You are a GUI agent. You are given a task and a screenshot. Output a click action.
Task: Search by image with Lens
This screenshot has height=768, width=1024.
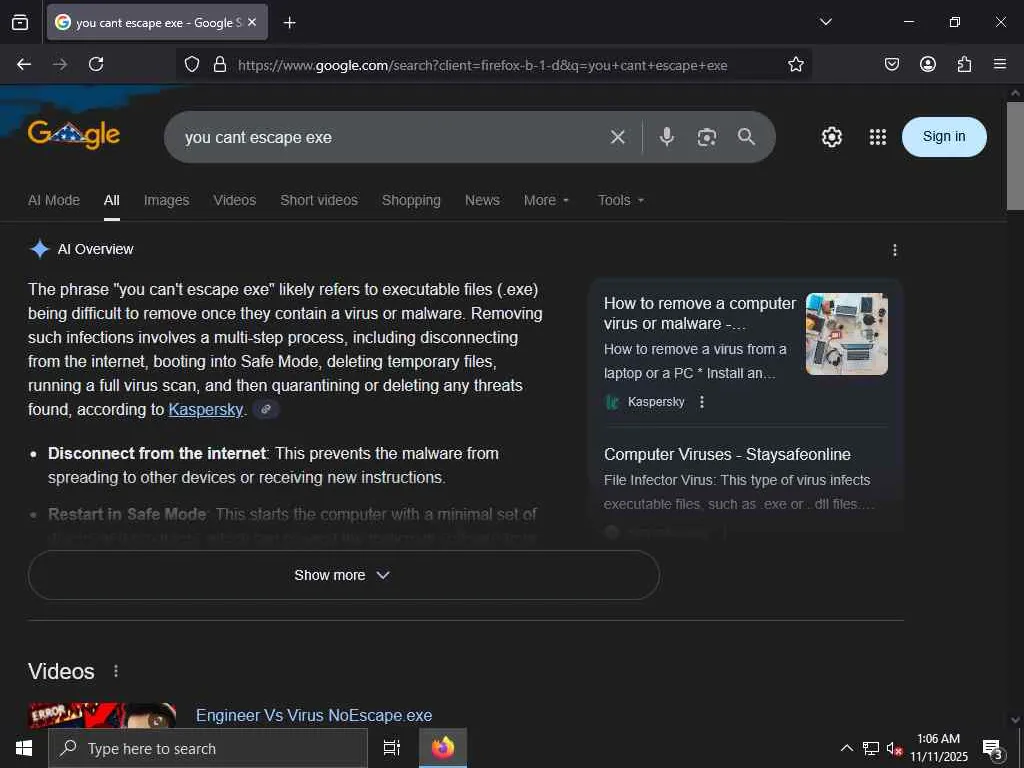[707, 137]
